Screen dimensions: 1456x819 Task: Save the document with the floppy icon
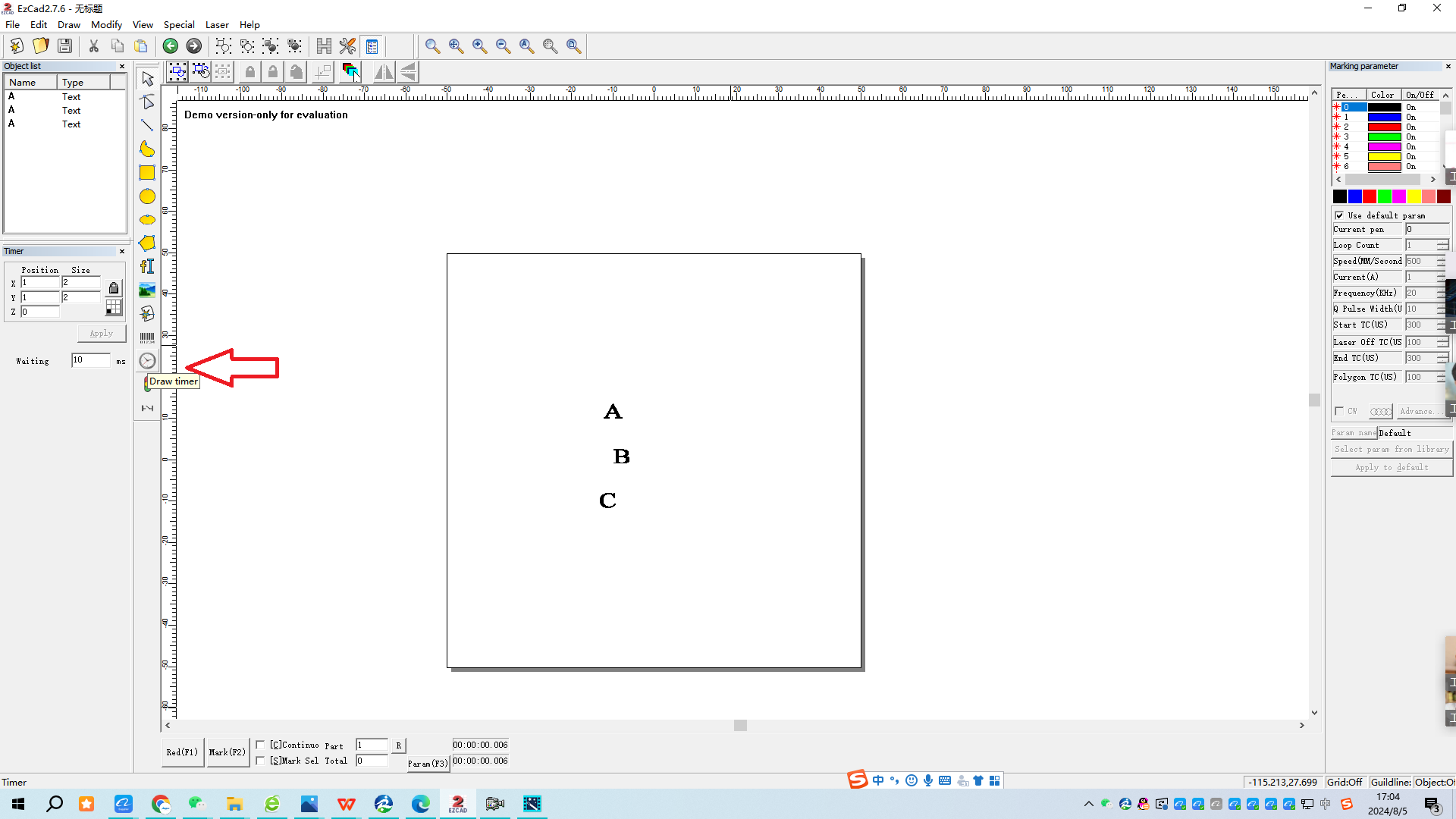[65, 46]
